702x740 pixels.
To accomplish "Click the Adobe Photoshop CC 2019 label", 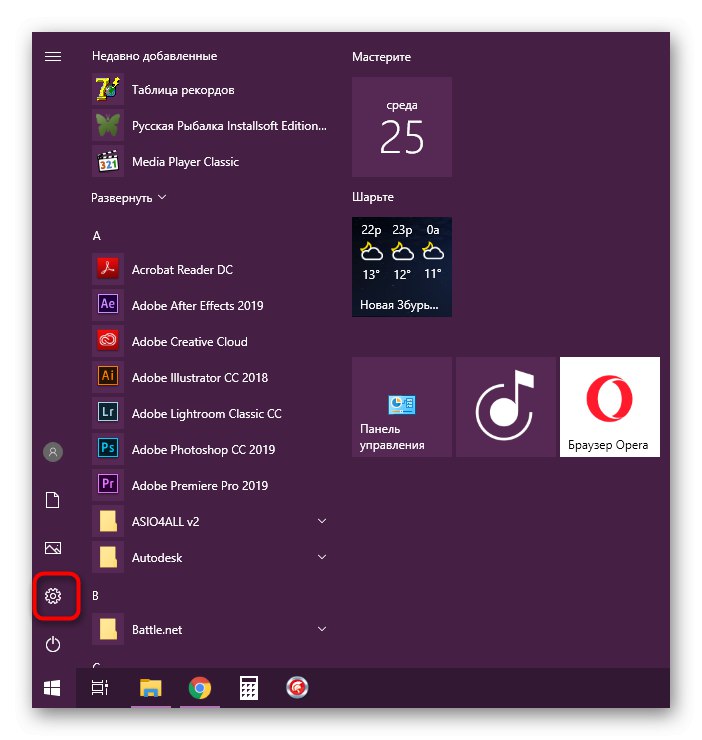I will pos(203,450).
